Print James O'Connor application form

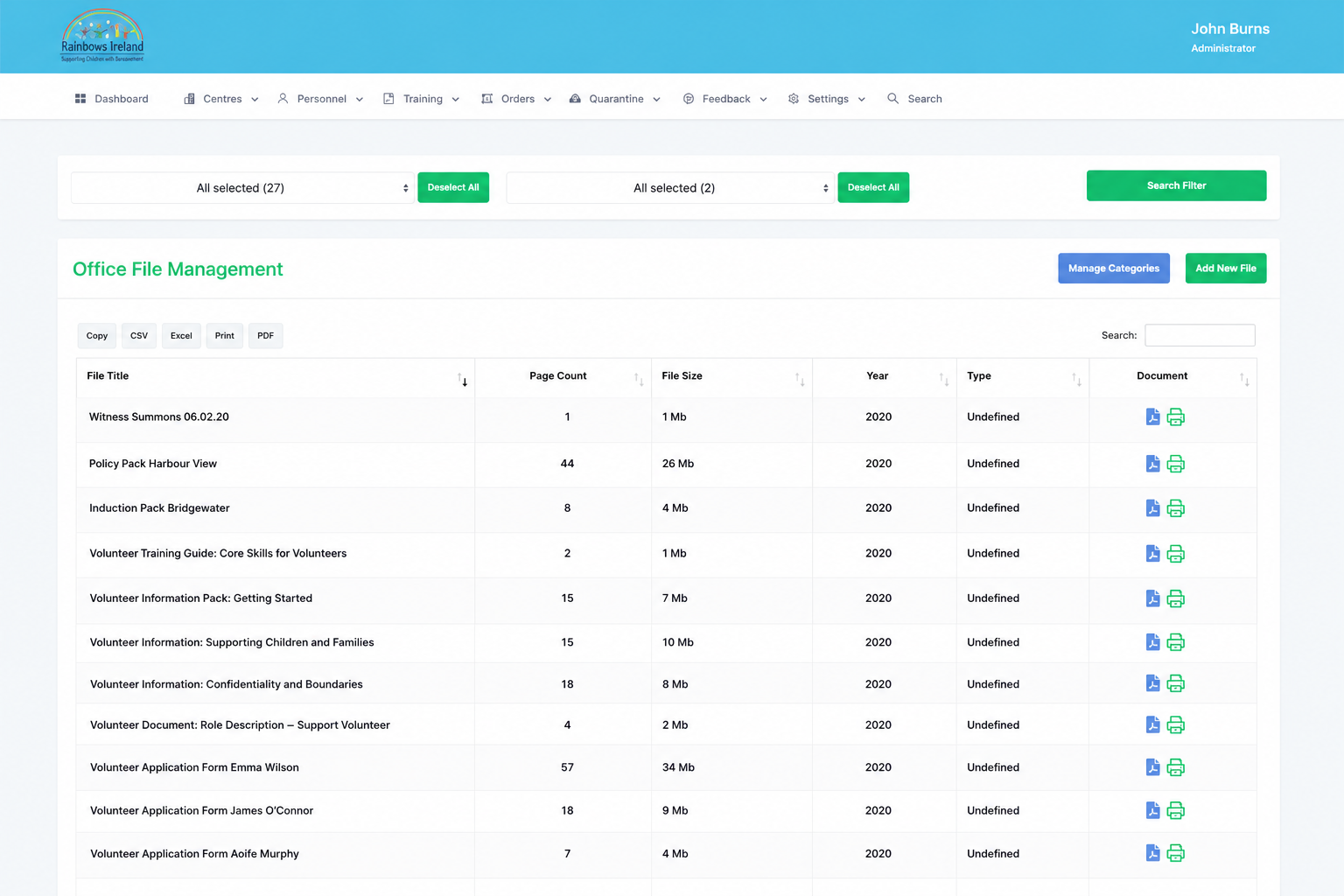(1176, 811)
